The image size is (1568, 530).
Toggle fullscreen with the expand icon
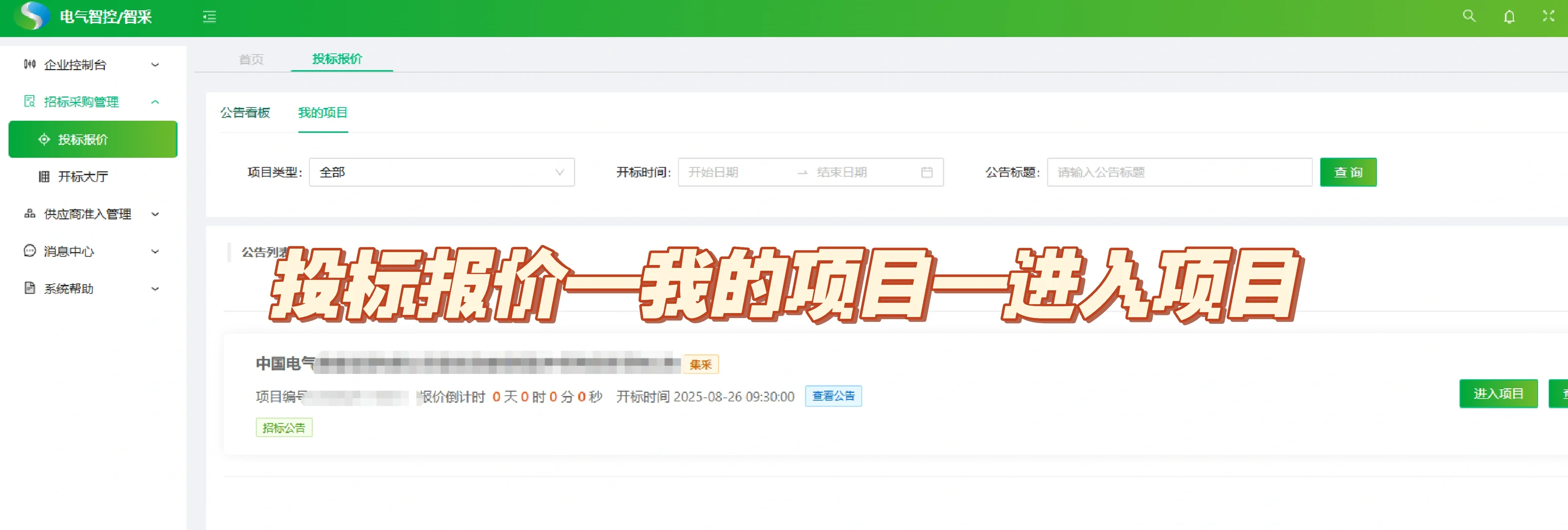click(1548, 16)
